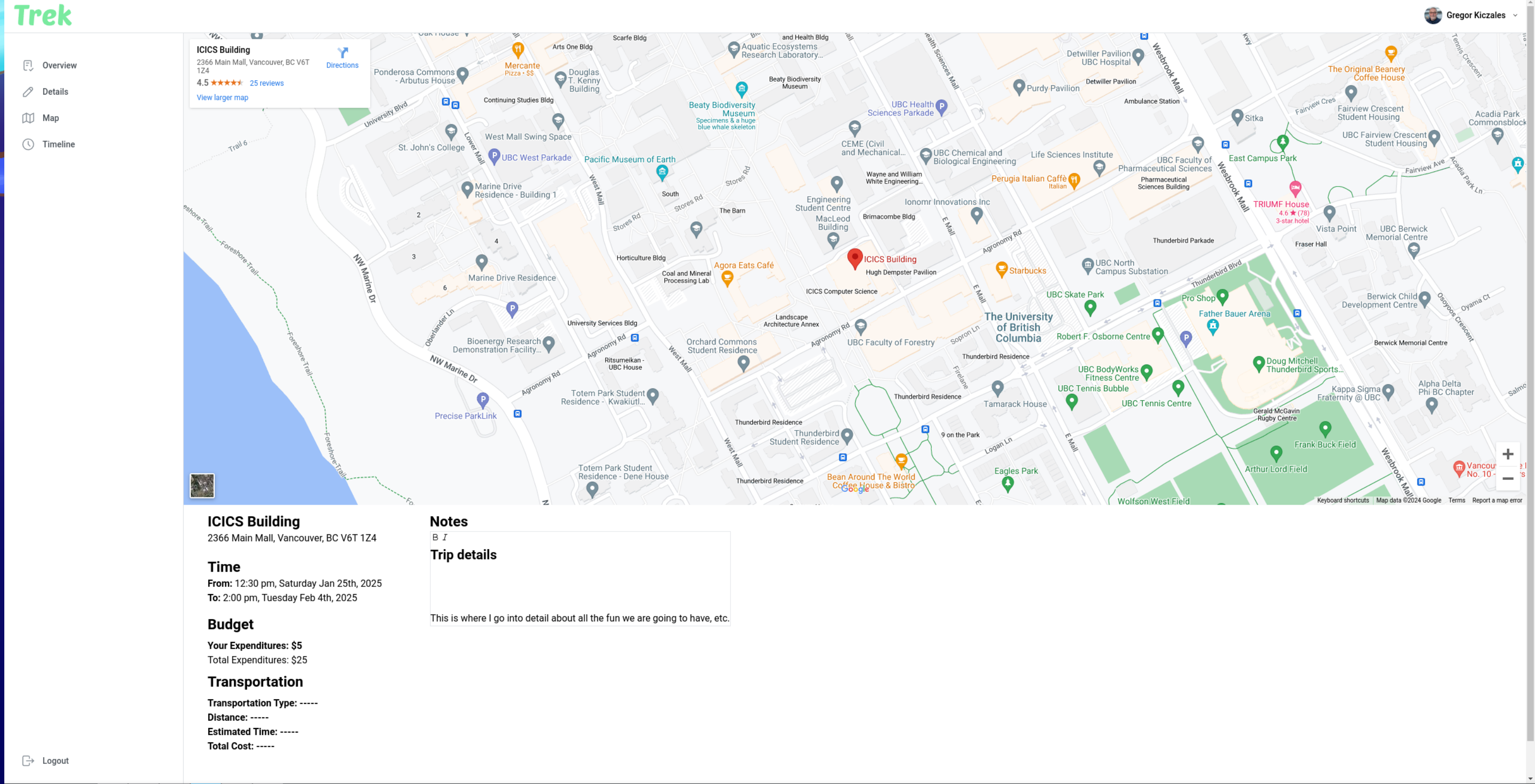The height and width of the screenshot is (784, 1535).
Task: Click Total Expenditures: $25 text
Action: pyautogui.click(x=257, y=660)
